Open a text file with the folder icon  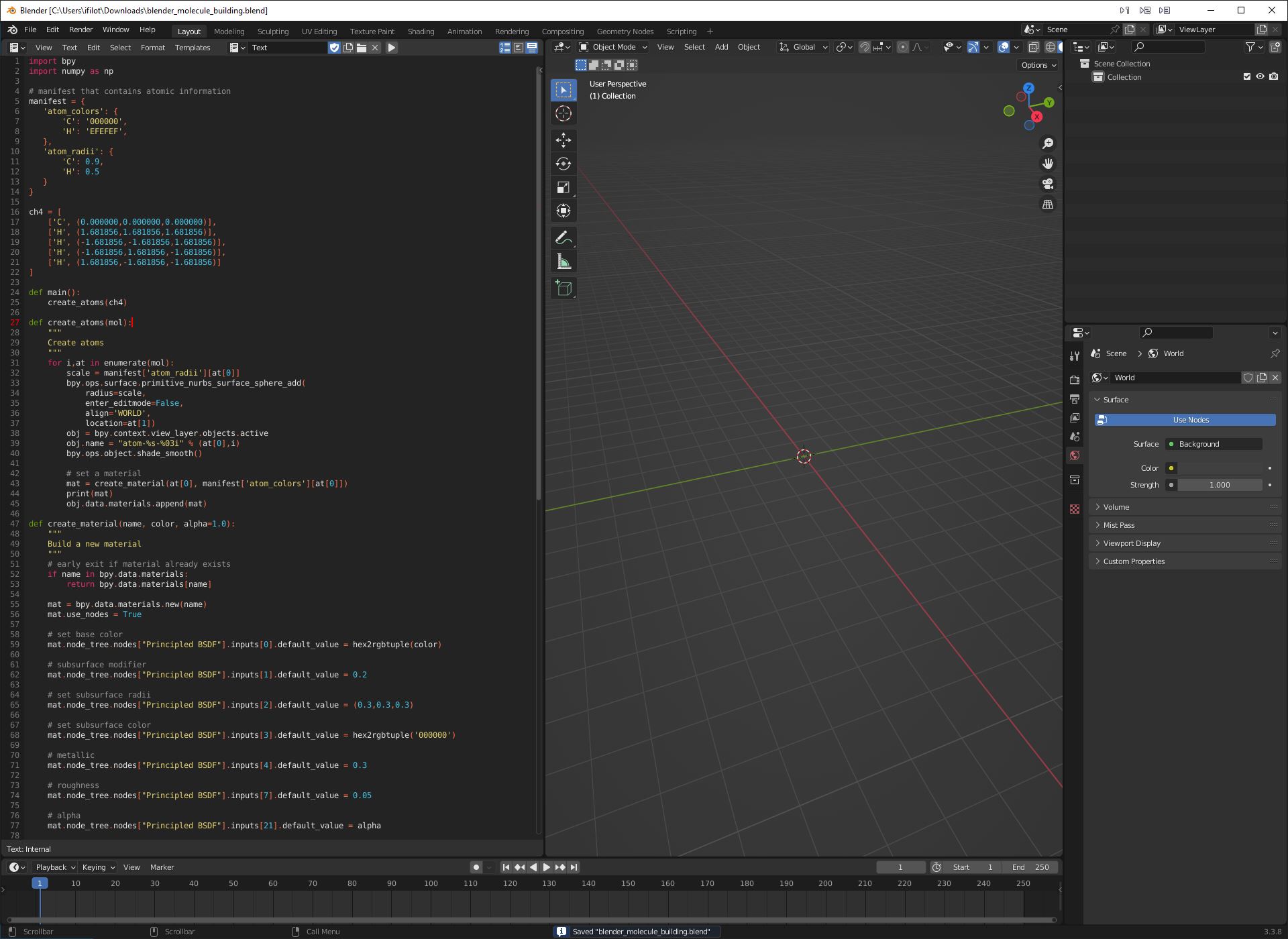[362, 47]
